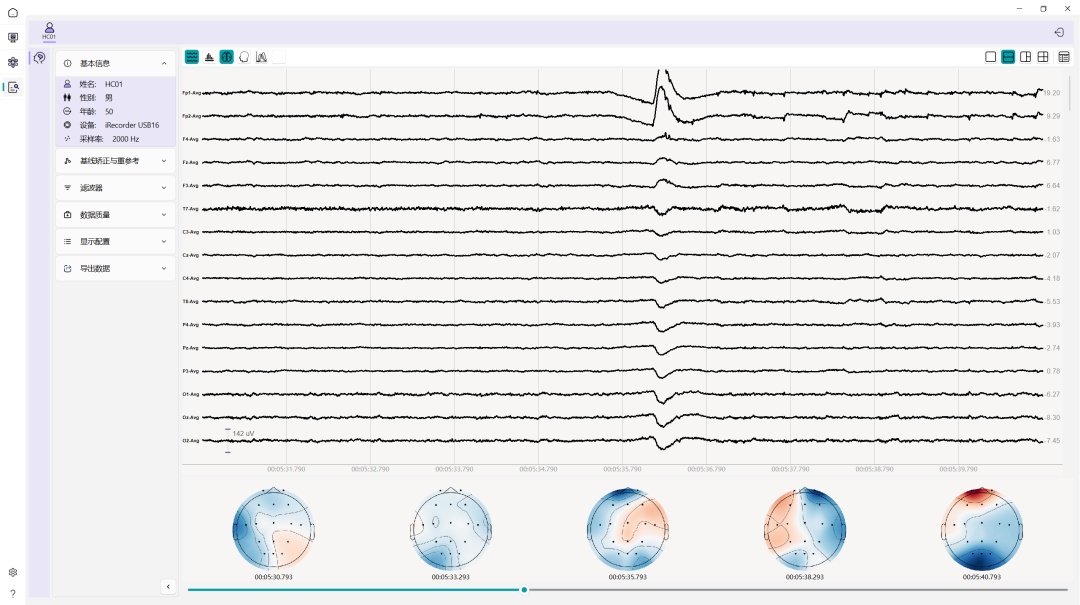Click the spectrum peak icon in toolbar
1080x605 pixels.
[x=209, y=57]
